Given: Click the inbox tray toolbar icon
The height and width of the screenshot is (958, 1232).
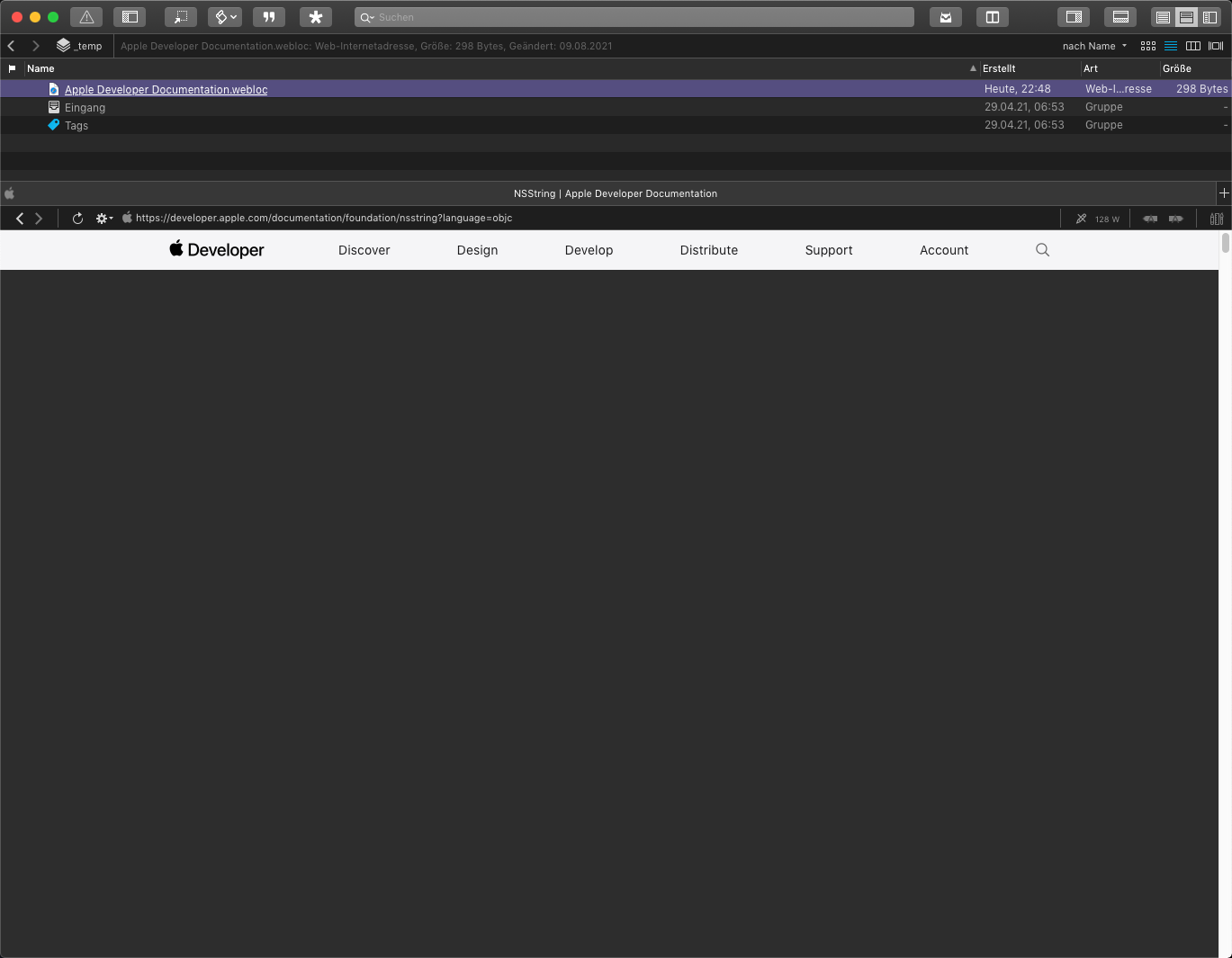Looking at the screenshot, I should coord(946,17).
